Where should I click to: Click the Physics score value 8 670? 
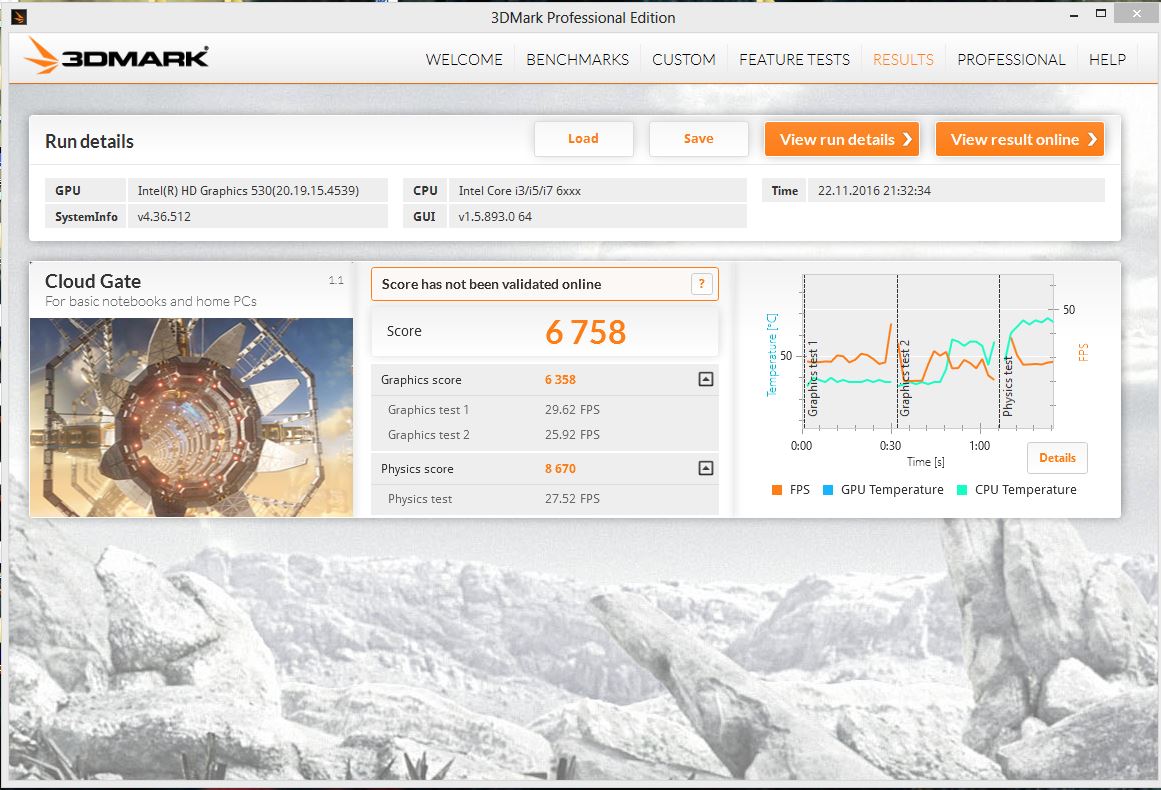[x=560, y=468]
